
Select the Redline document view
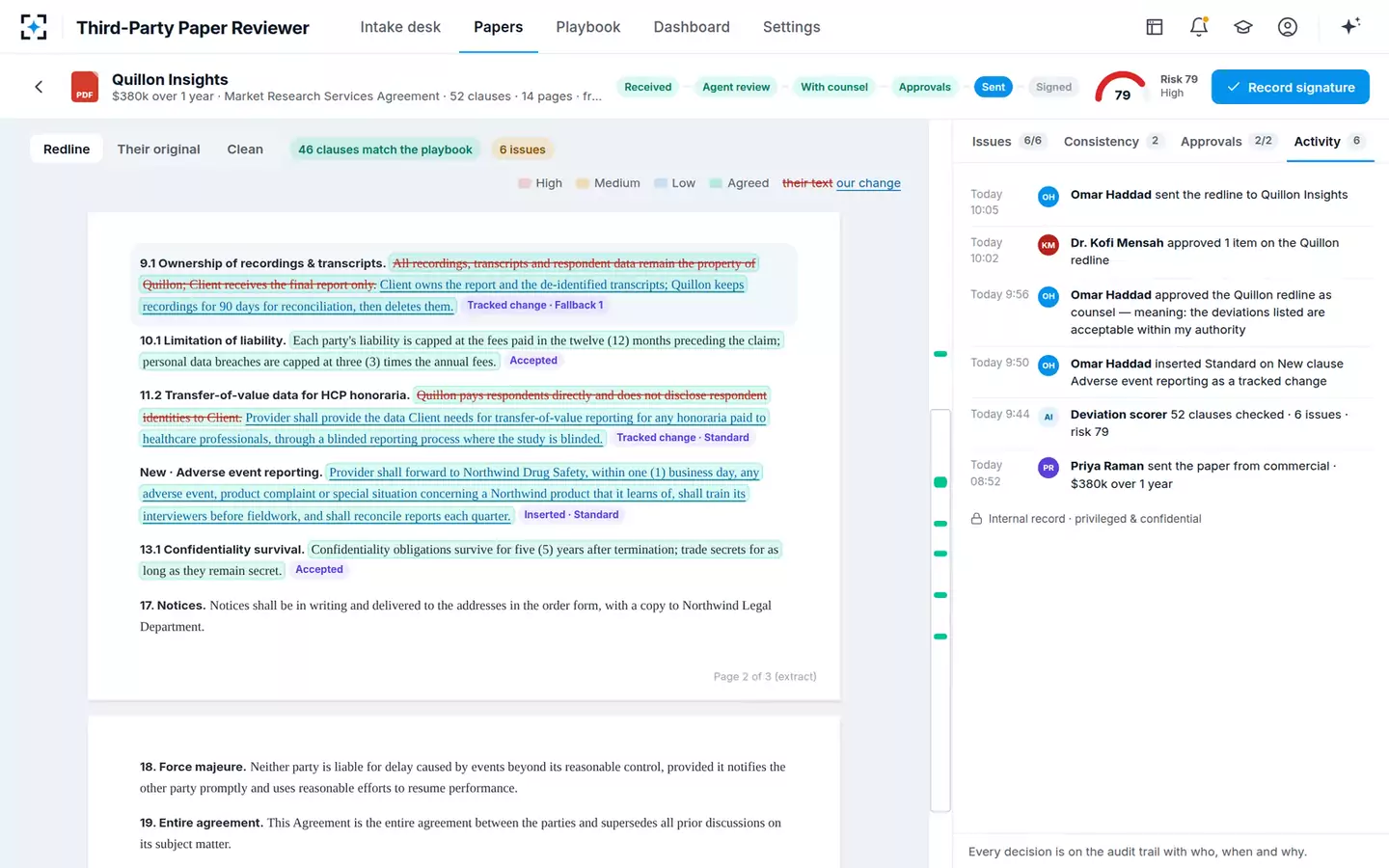tap(67, 149)
